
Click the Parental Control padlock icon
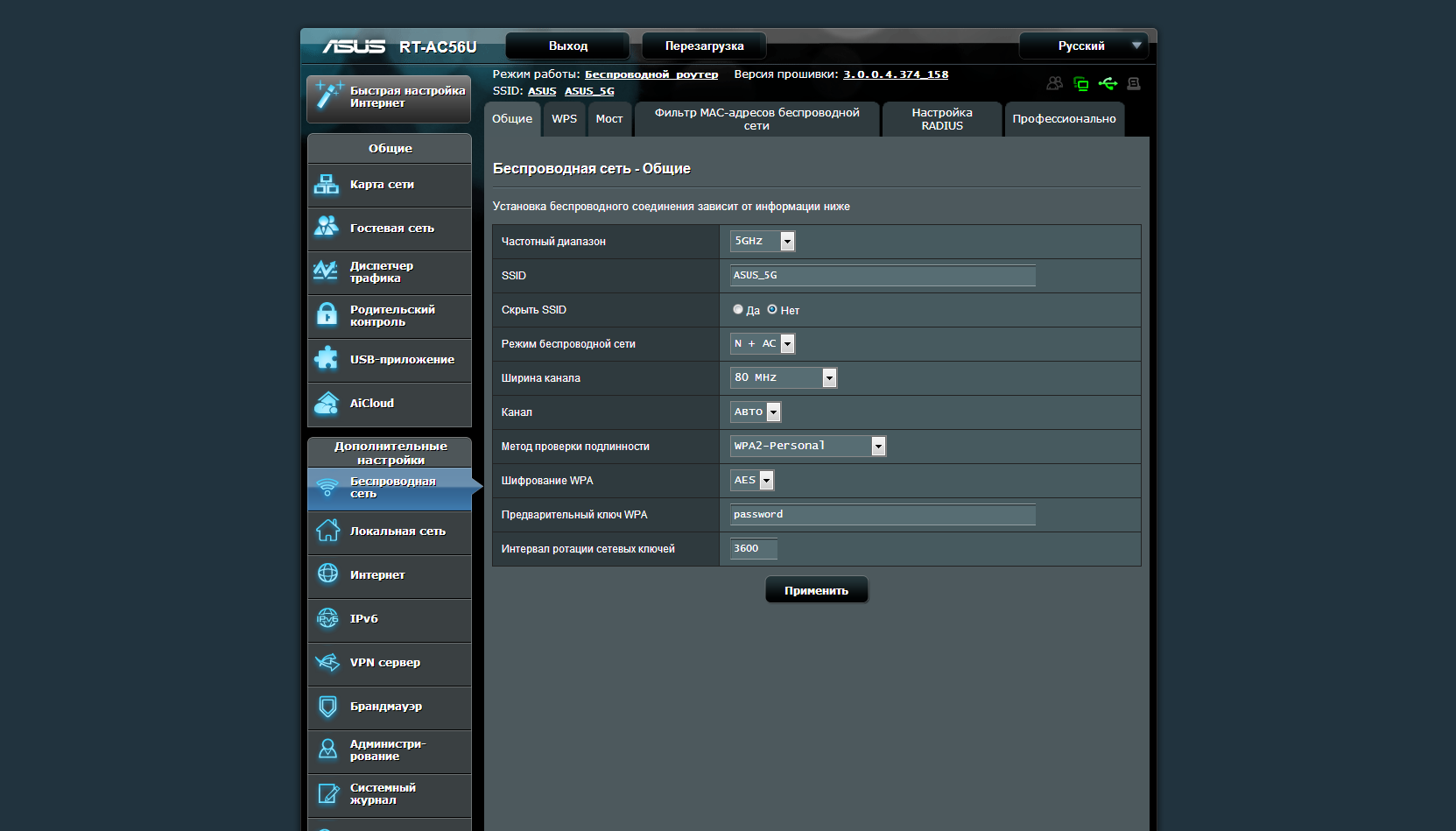327,314
